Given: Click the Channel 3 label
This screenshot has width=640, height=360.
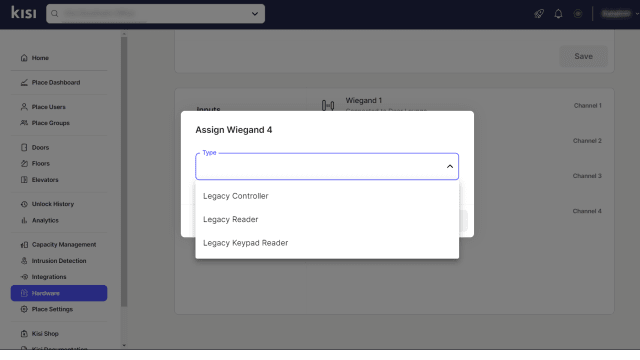Looking at the screenshot, I should click(x=587, y=176).
